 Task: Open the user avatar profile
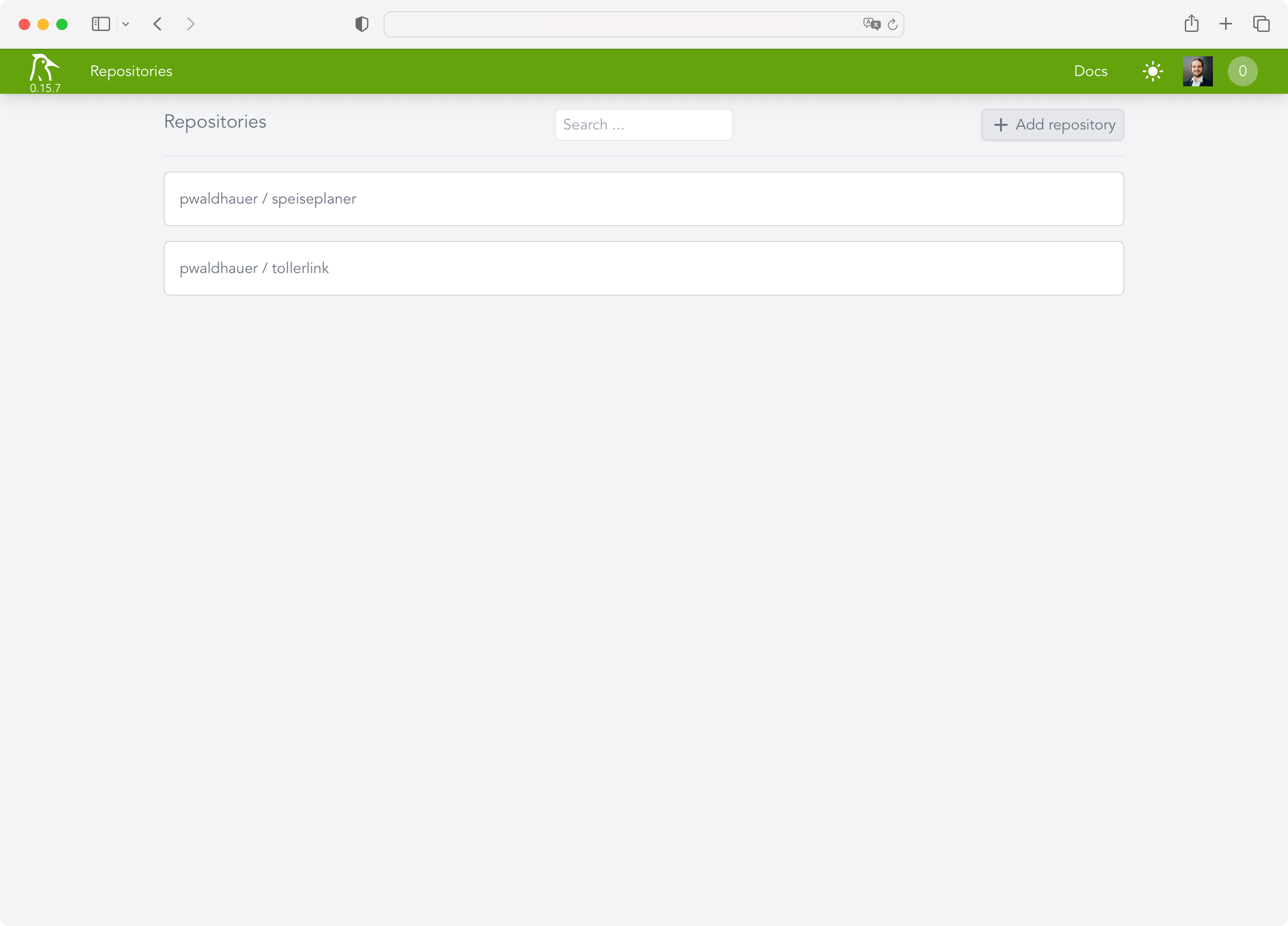(1197, 72)
